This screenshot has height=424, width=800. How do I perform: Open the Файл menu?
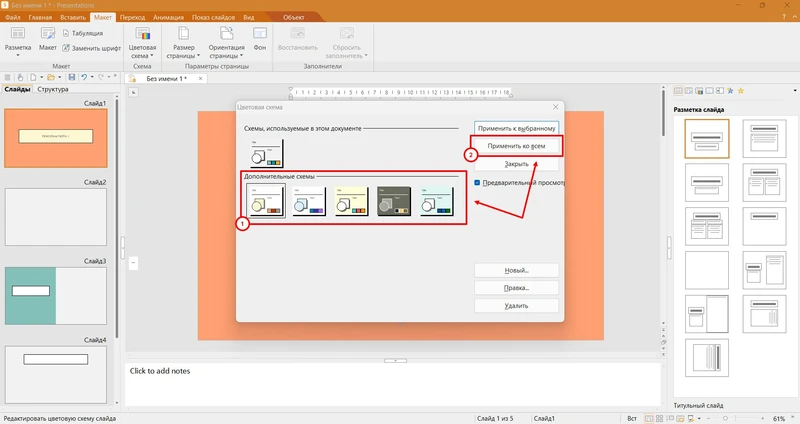[x=13, y=17]
